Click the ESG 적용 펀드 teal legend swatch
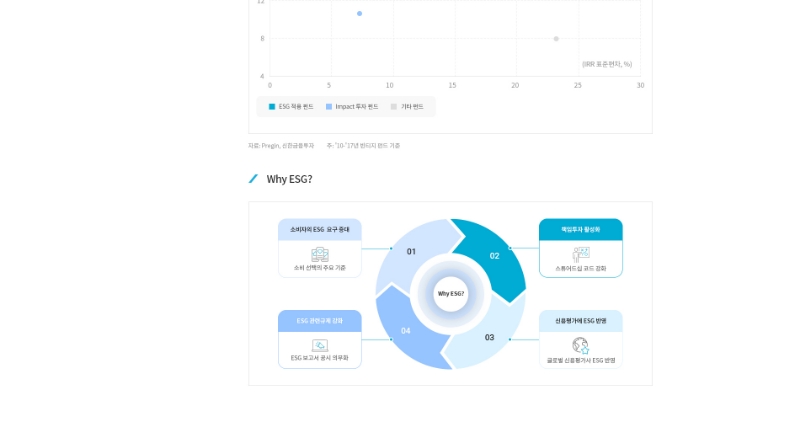800x448 pixels. pyautogui.click(x=272, y=107)
